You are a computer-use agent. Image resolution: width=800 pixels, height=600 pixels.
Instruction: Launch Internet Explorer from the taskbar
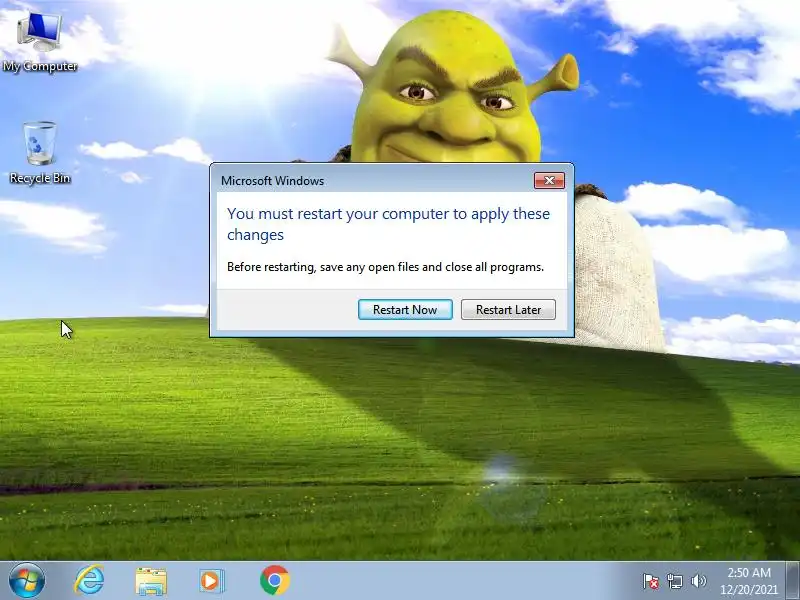[89, 580]
